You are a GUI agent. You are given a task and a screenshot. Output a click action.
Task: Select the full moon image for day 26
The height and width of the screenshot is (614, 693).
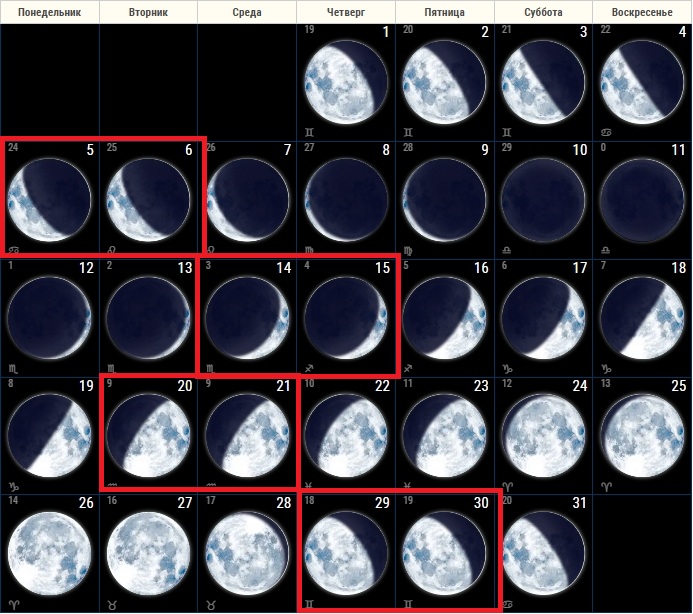point(49,554)
